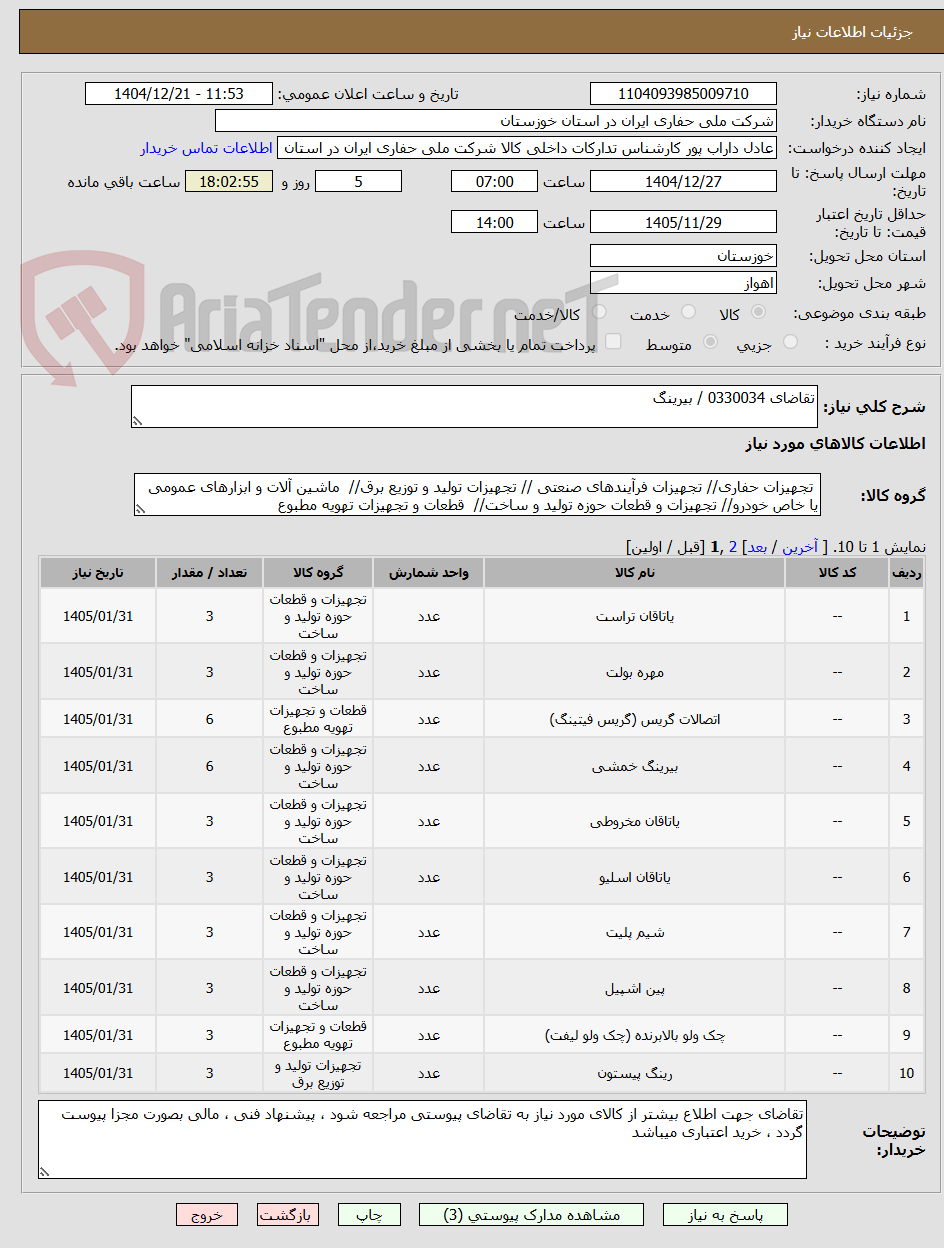Image resolution: width=944 pixels, height=1248 pixels.
Task: Open the اطلاعات تماس خریدار link
Action: pos(206,148)
